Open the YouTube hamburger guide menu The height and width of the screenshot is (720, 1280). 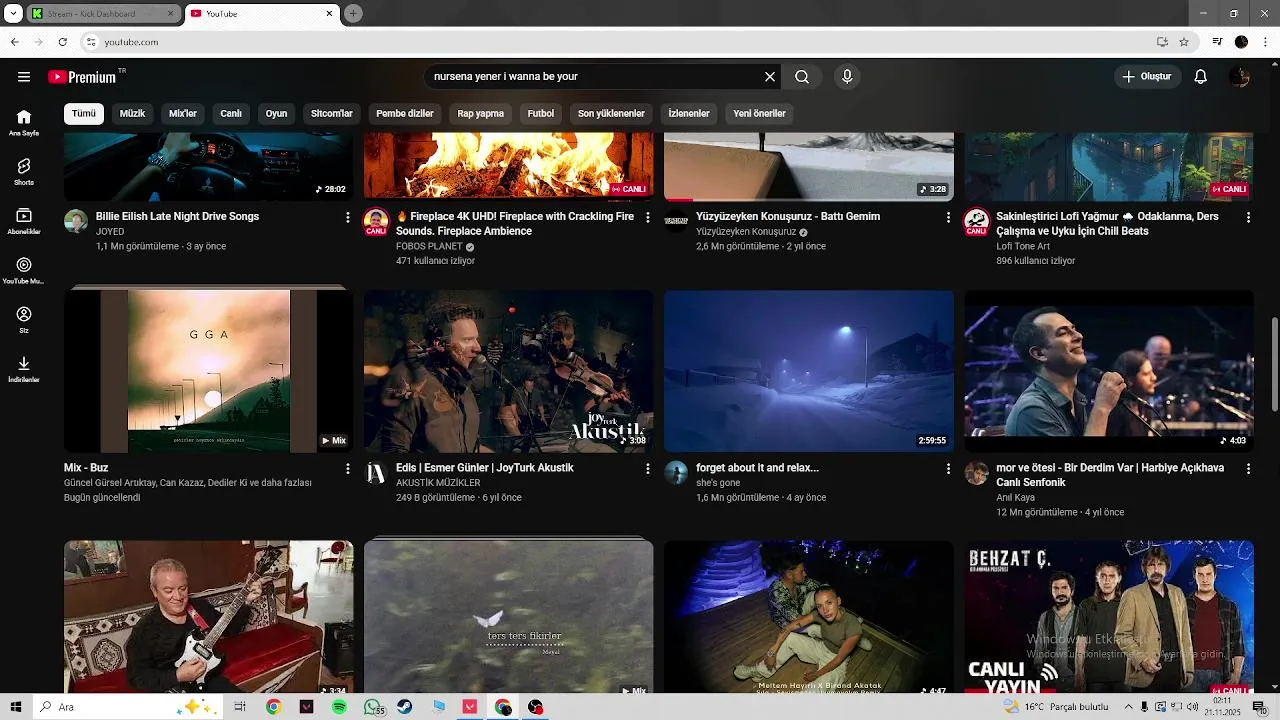pyautogui.click(x=24, y=77)
